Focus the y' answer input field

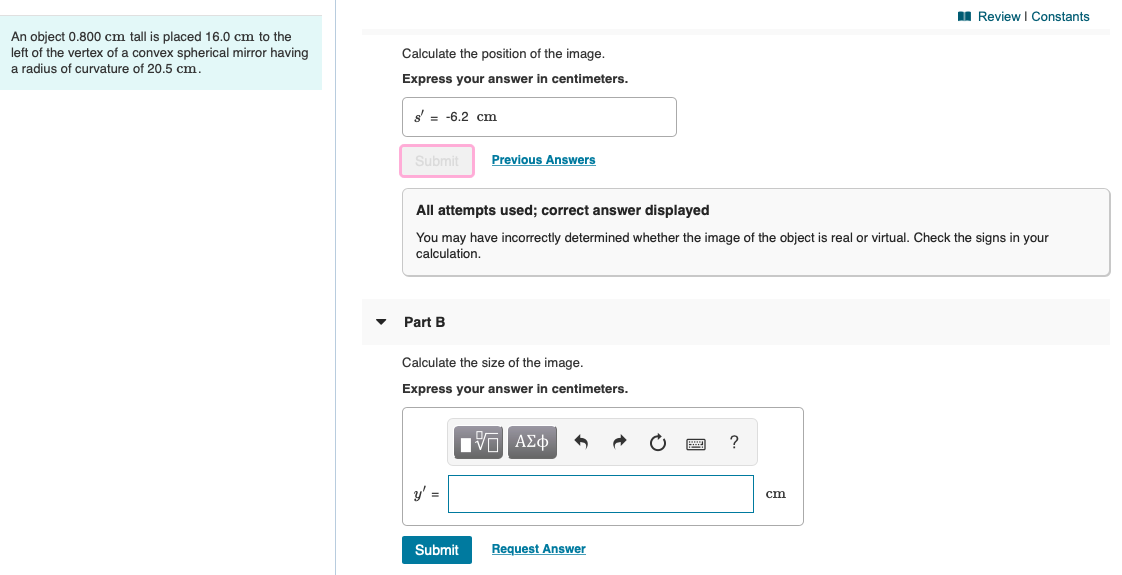[600, 493]
